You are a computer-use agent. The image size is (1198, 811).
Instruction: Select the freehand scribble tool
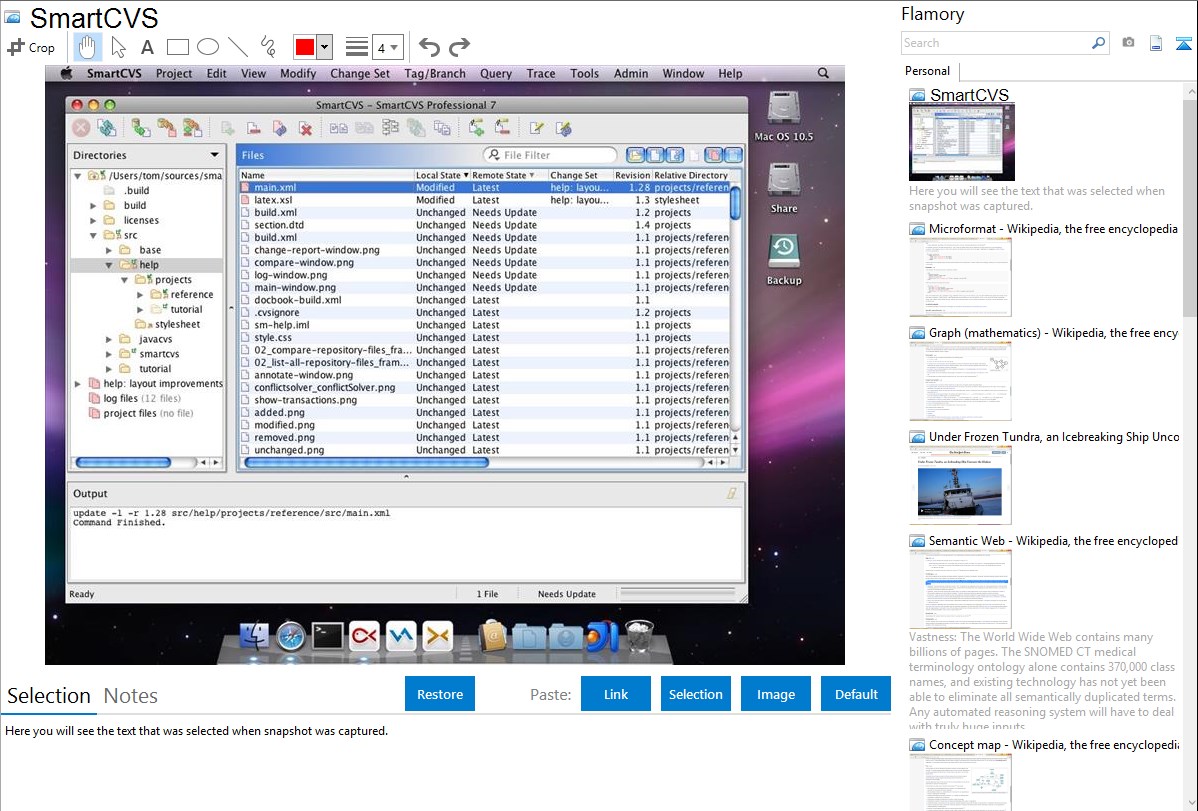pos(268,47)
